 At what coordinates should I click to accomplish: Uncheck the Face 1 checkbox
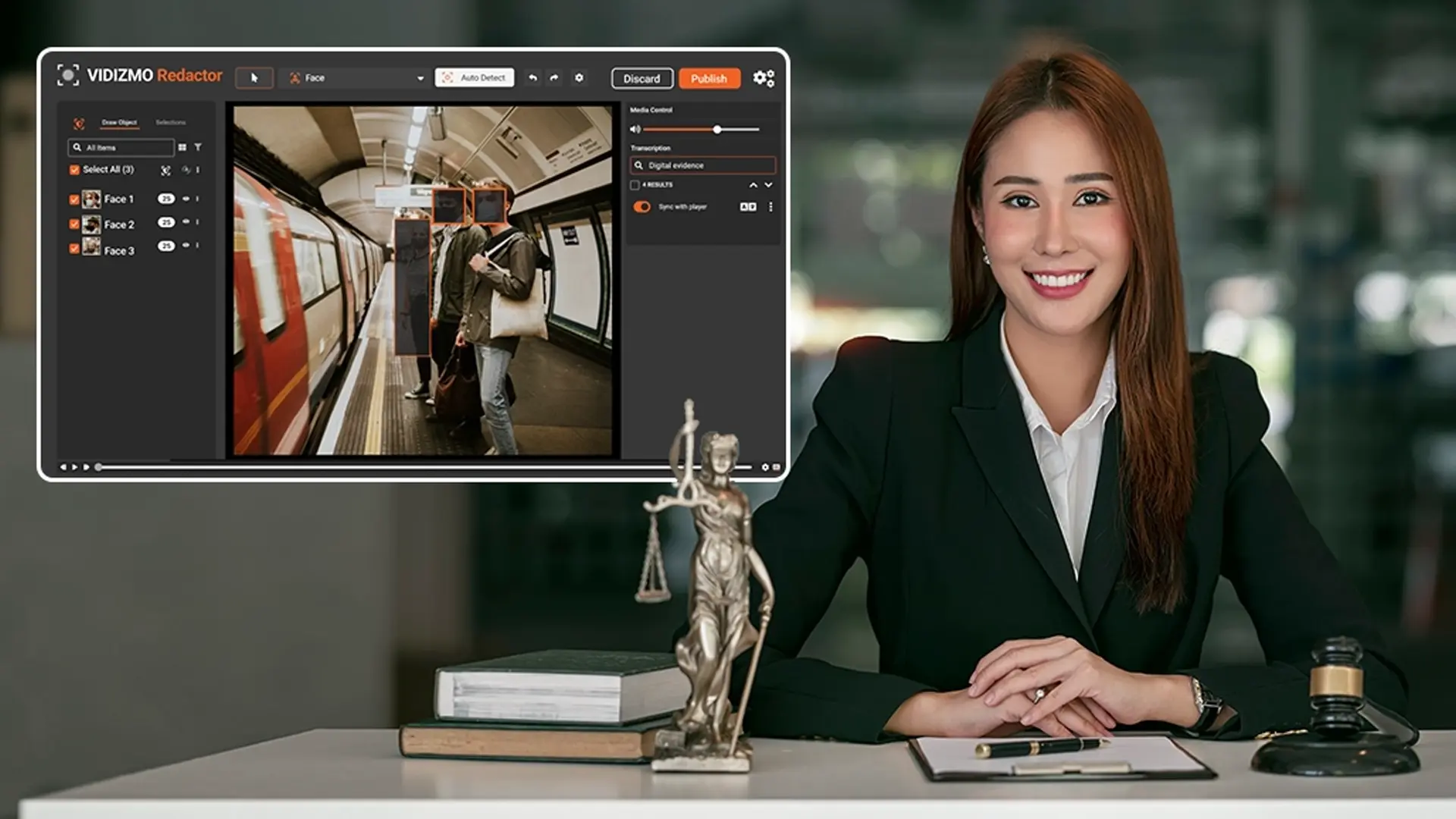point(74,199)
